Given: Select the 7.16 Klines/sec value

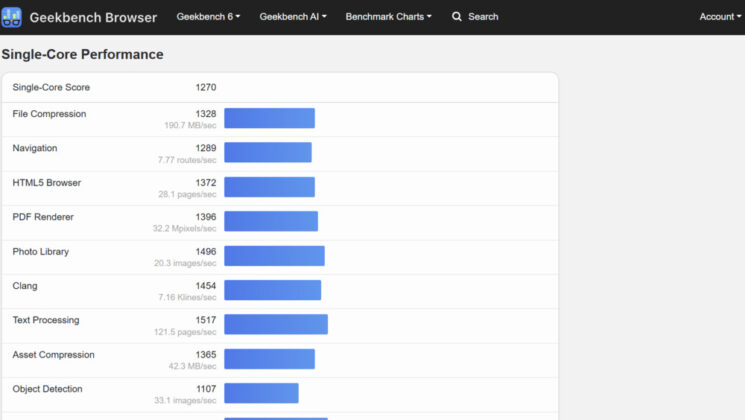Looking at the screenshot, I should pos(187,297).
